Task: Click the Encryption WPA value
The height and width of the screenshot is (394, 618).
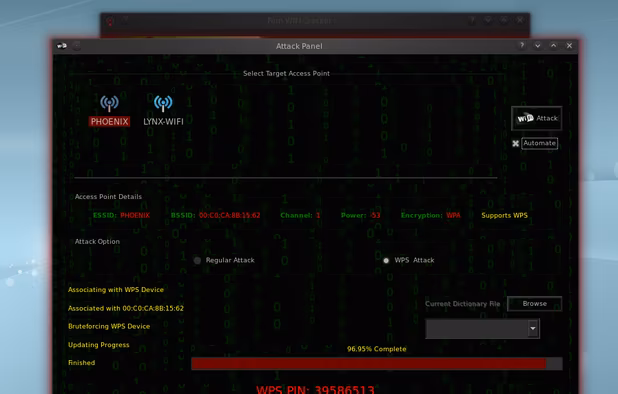Action: coord(453,216)
